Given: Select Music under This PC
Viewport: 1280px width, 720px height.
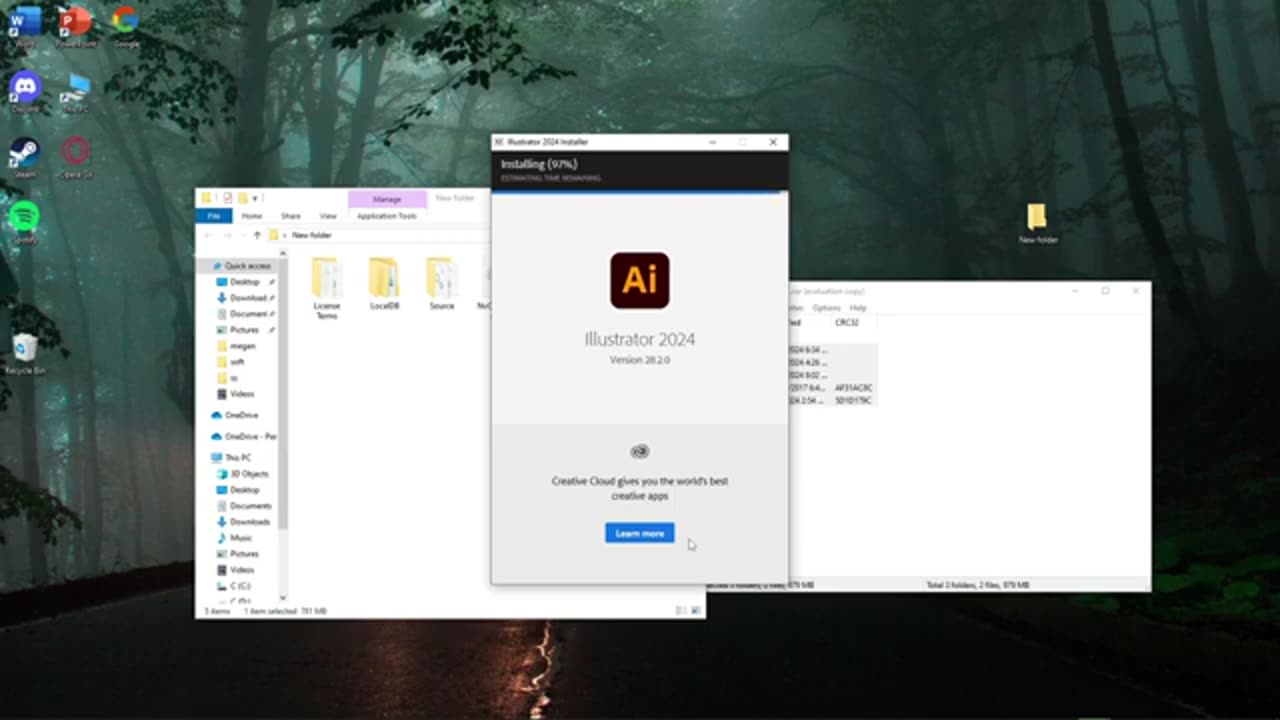Looking at the screenshot, I should tap(236, 538).
